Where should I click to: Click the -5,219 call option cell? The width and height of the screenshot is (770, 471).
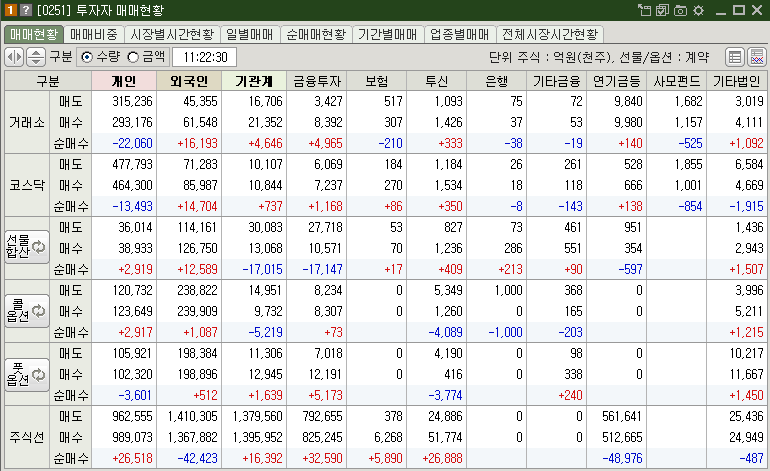[x=254, y=332]
